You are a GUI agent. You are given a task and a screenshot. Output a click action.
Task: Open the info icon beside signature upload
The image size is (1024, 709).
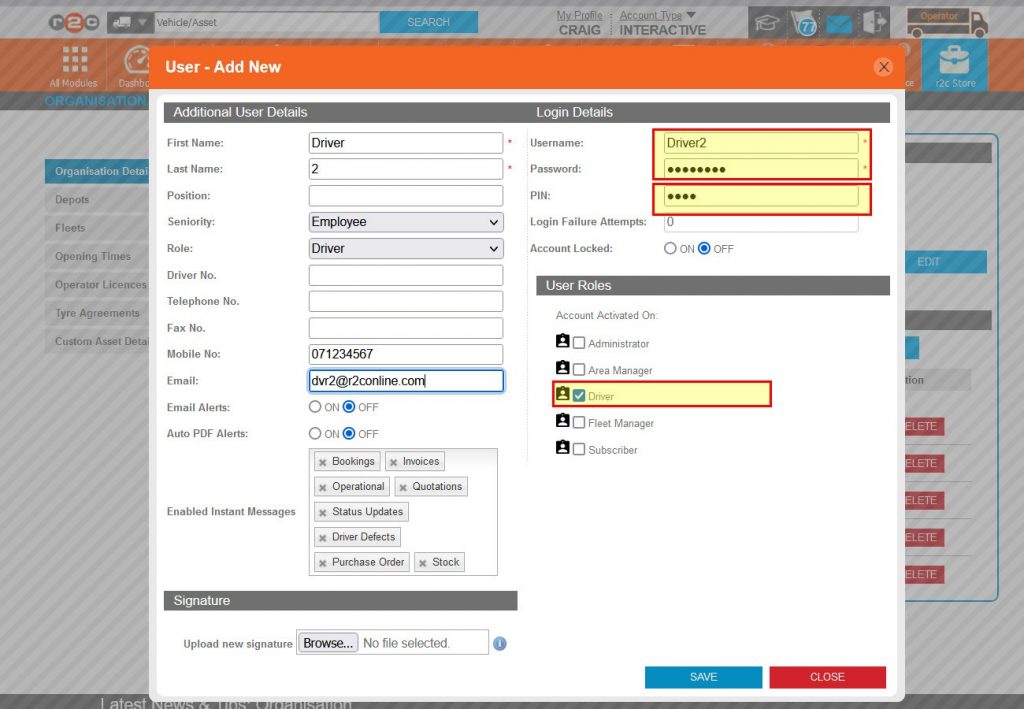[499, 644]
